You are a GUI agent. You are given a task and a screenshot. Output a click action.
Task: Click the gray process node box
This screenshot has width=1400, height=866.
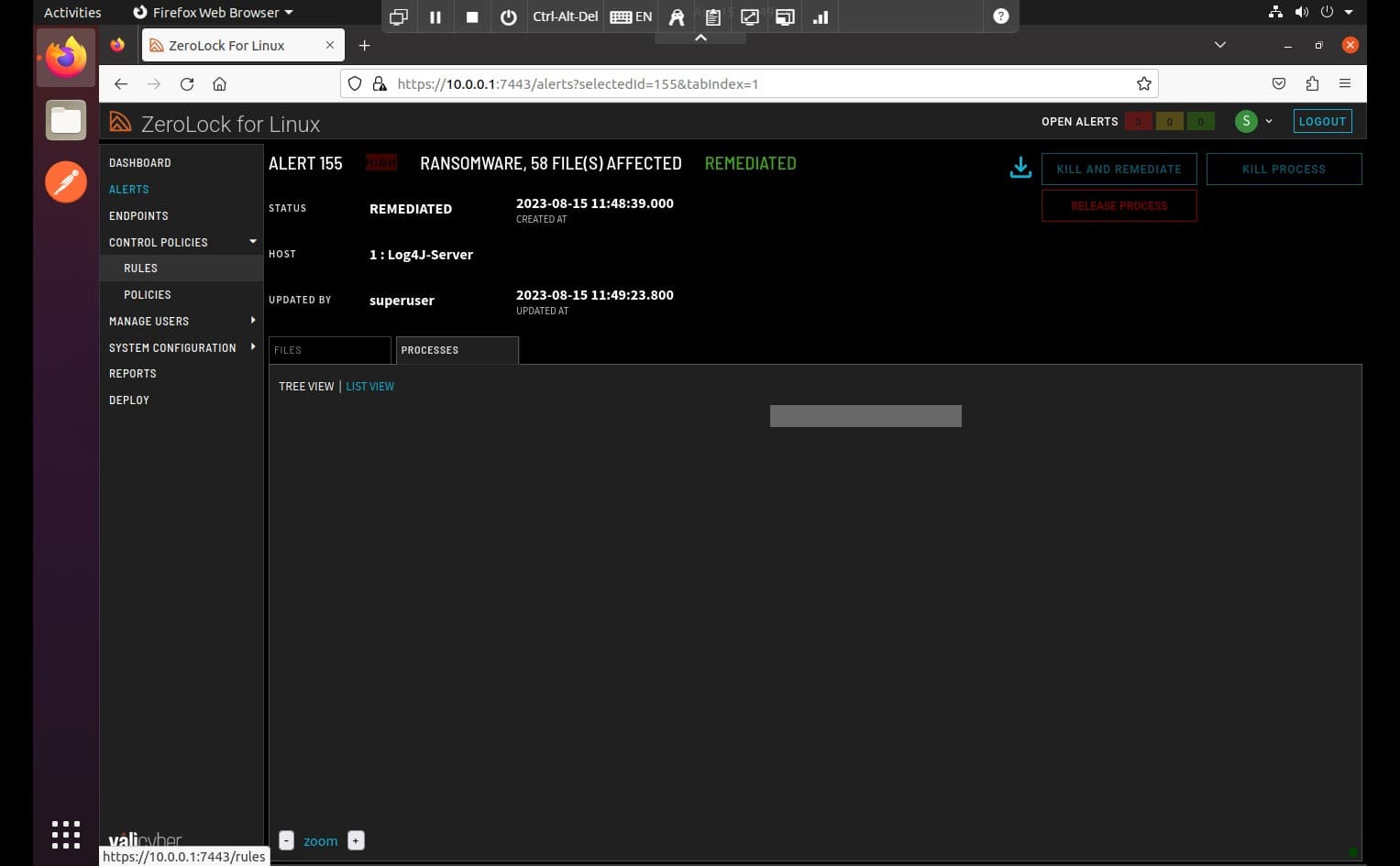[865, 416]
